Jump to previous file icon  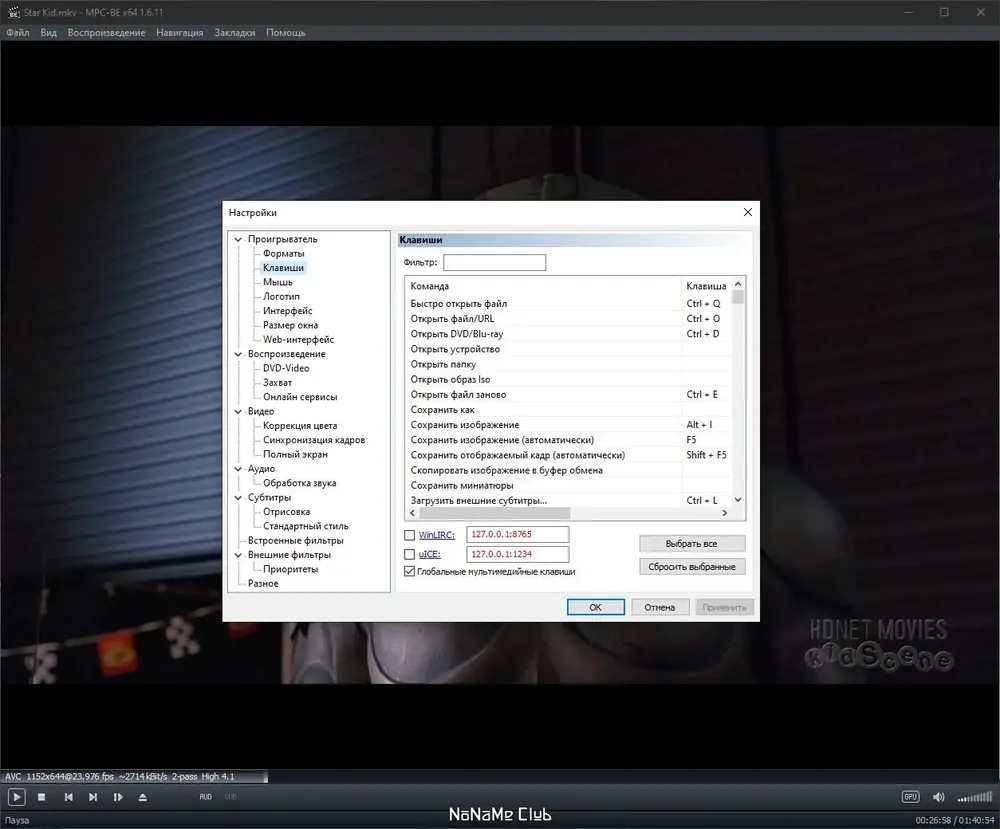pyautogui.click(x=68, y=796)
